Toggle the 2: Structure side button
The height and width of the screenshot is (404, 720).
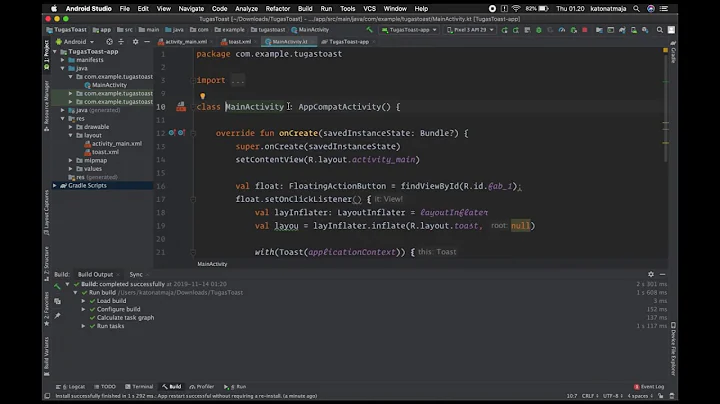point(46,264)
